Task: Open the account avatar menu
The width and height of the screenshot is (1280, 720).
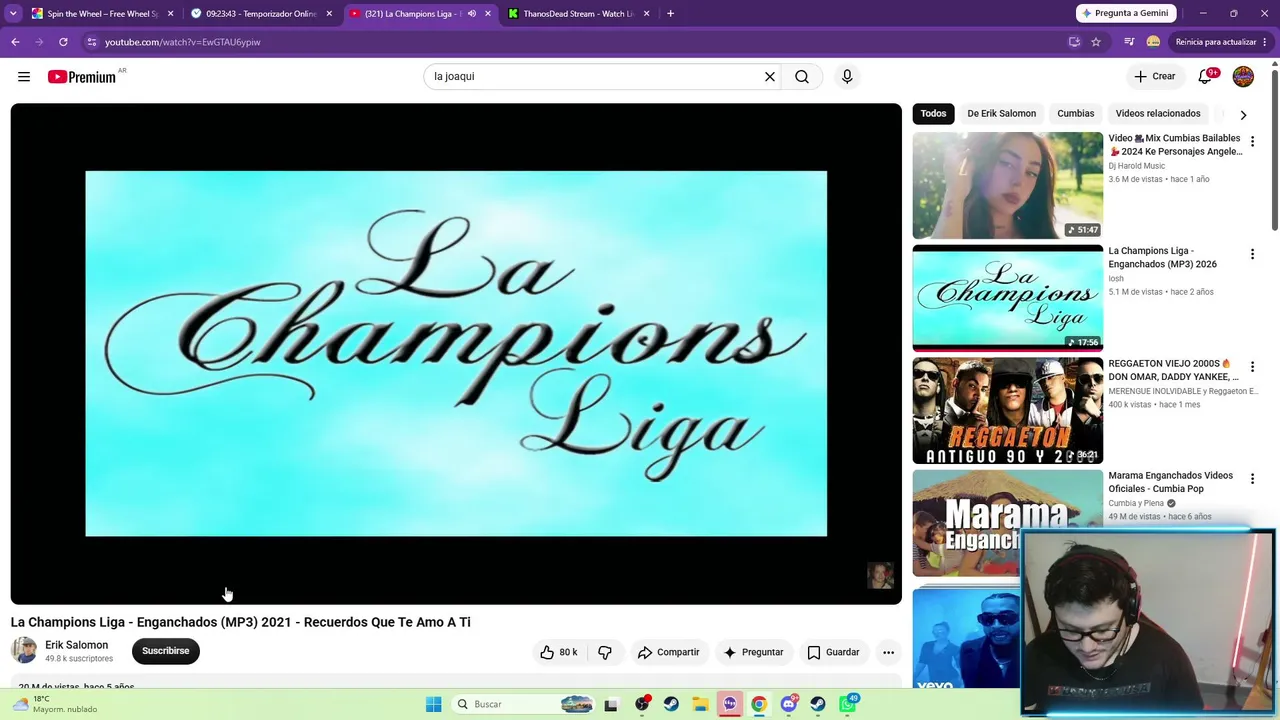Action: coord(1243,77)
